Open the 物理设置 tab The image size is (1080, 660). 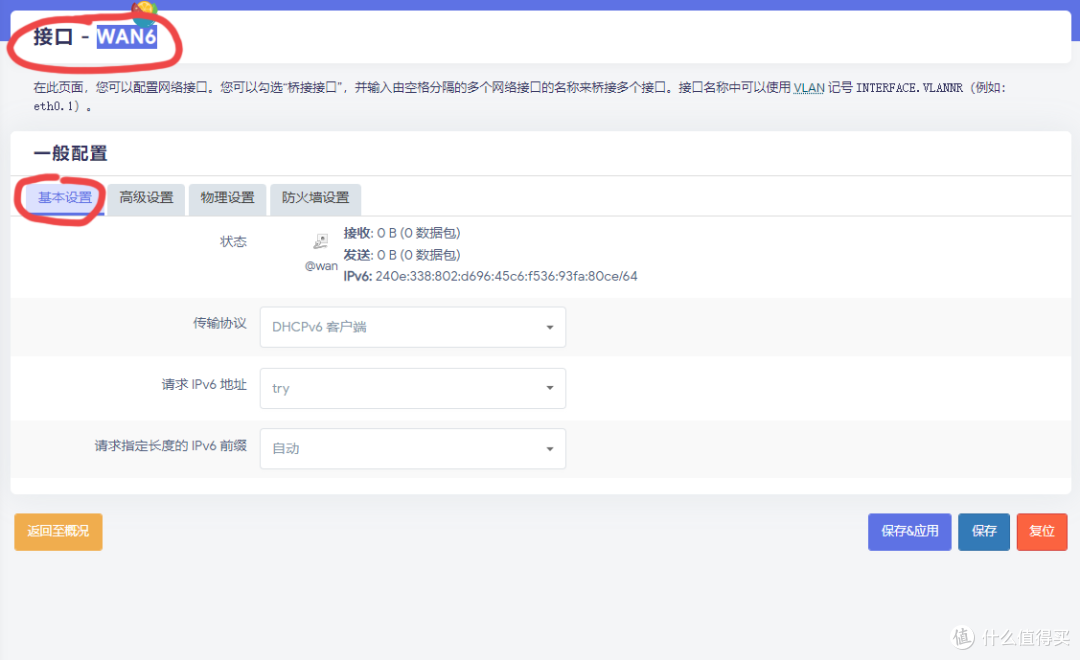click(x=227, y=199)
